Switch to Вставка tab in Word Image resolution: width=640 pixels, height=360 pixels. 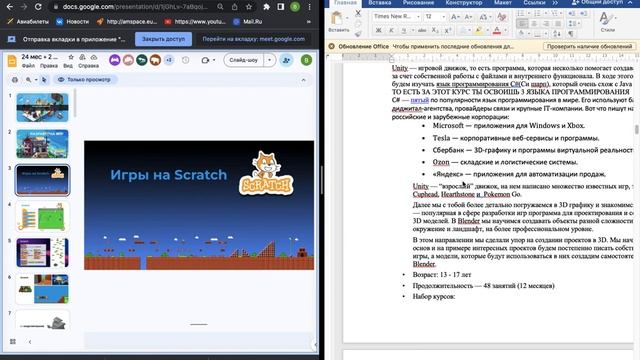pos(380,3)
